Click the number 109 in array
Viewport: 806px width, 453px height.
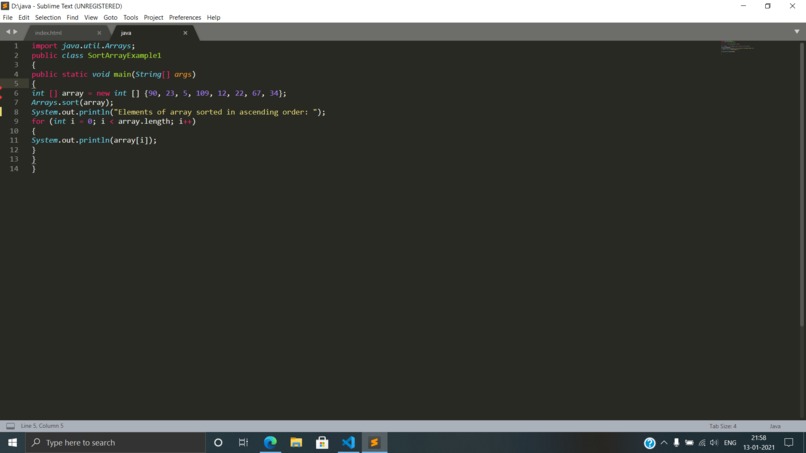(203, 93)
